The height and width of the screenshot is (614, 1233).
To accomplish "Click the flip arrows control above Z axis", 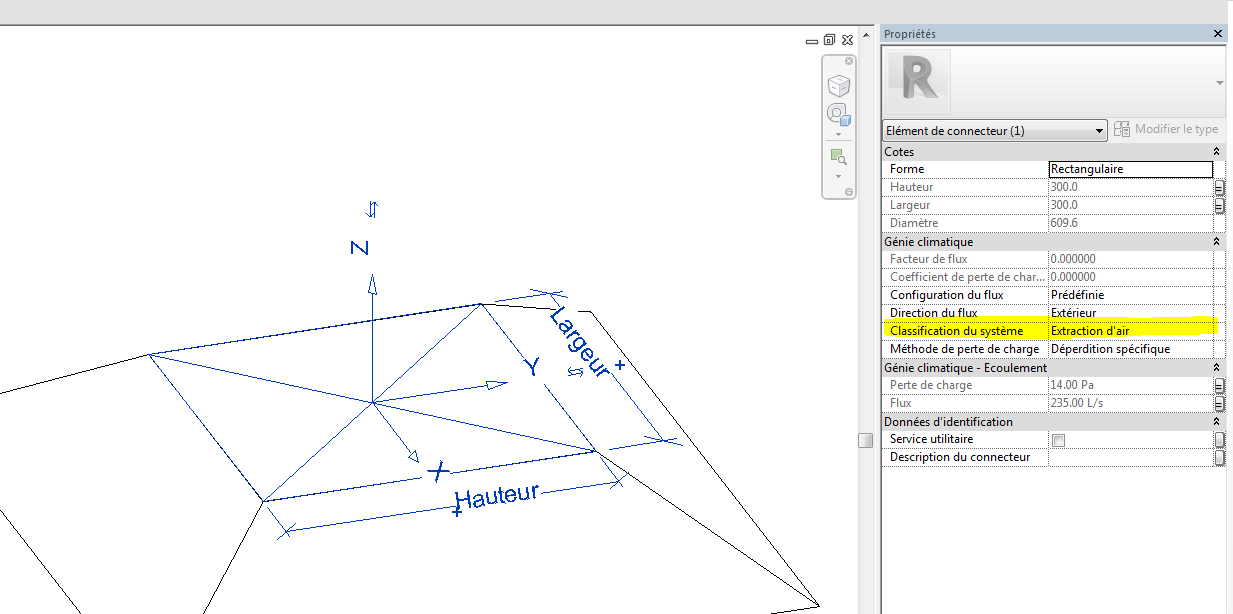I will (372, 209).
